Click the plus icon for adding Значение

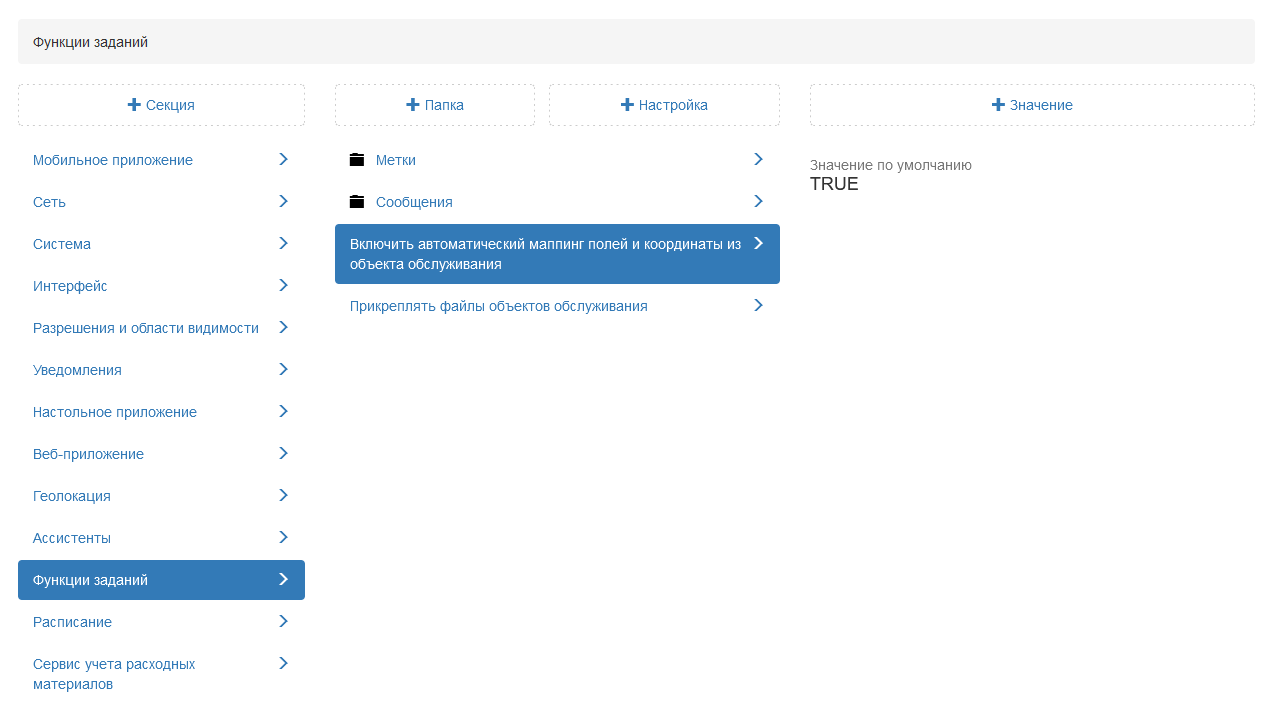pos(998,105)
